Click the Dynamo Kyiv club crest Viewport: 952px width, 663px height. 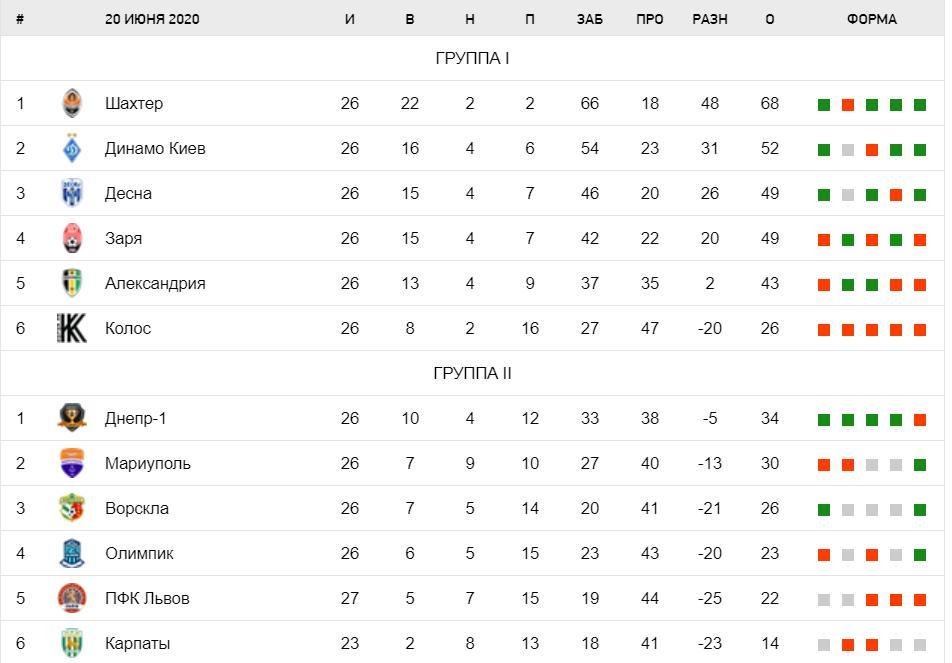click(x=72, y=148)
